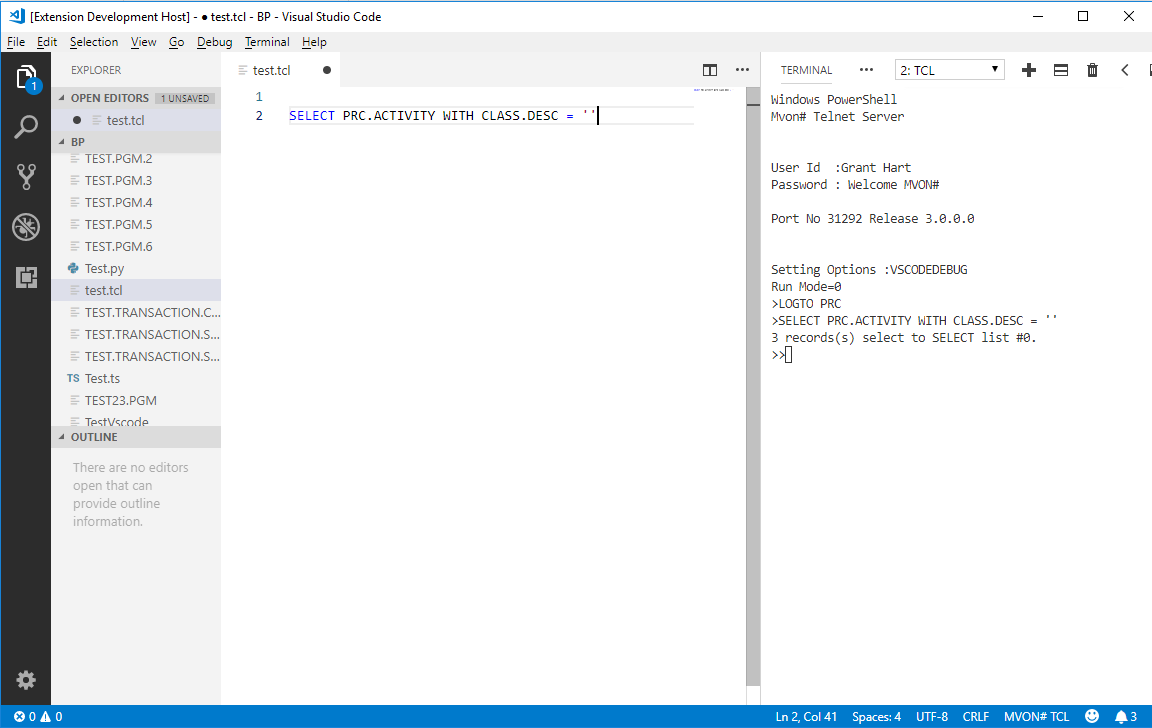This screenshot has height=728, width=1152.
Task: Open TEST.PGM.2 in explorer
Action: coord(137,158)
